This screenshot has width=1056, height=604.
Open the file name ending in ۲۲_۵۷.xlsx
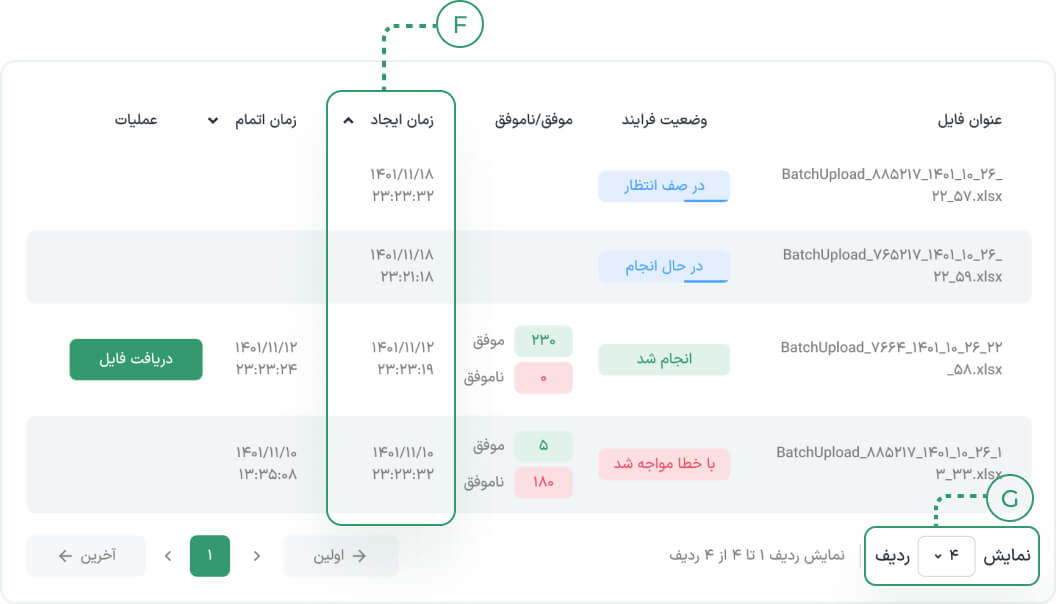pyautogui.click(x=892, y=185)
